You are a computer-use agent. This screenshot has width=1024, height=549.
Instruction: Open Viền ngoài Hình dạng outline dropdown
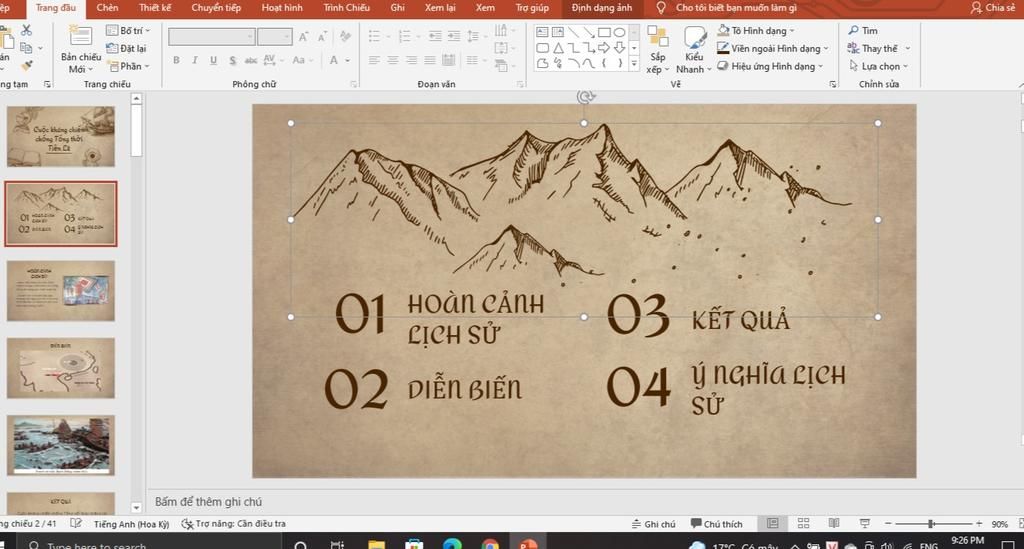[x=773, y=48]
